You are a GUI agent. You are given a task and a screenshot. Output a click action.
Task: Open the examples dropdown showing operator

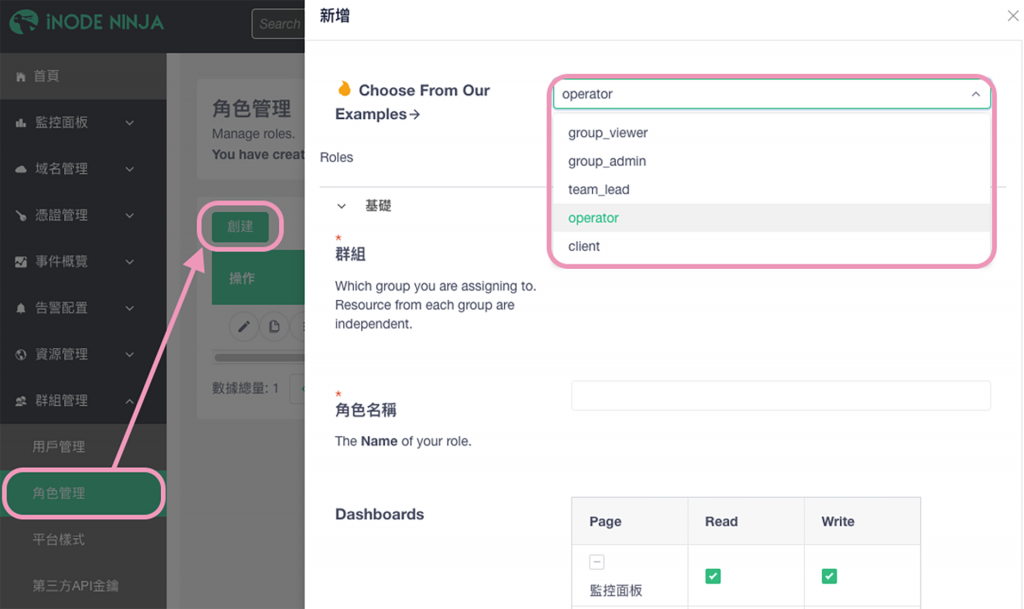[x=771, y=94]
